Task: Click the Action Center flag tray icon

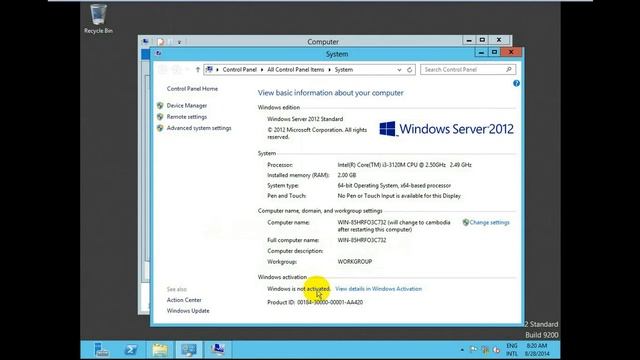Action: coord(473,350)
